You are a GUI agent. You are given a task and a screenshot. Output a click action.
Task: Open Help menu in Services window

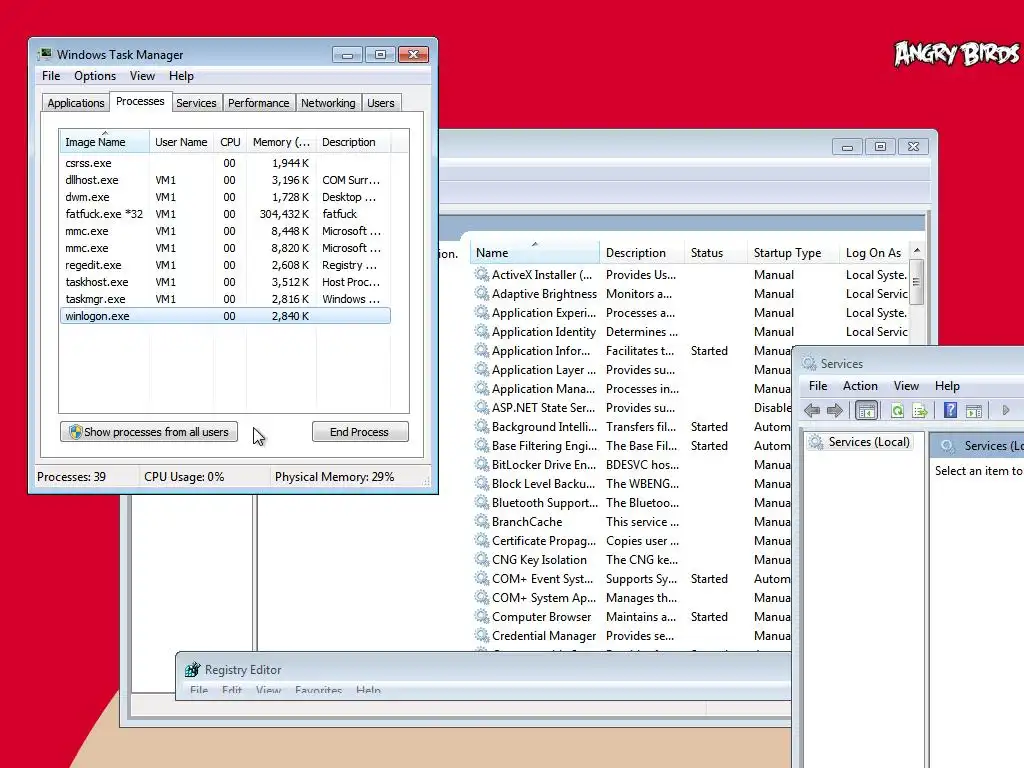click(x=947, y=386)
